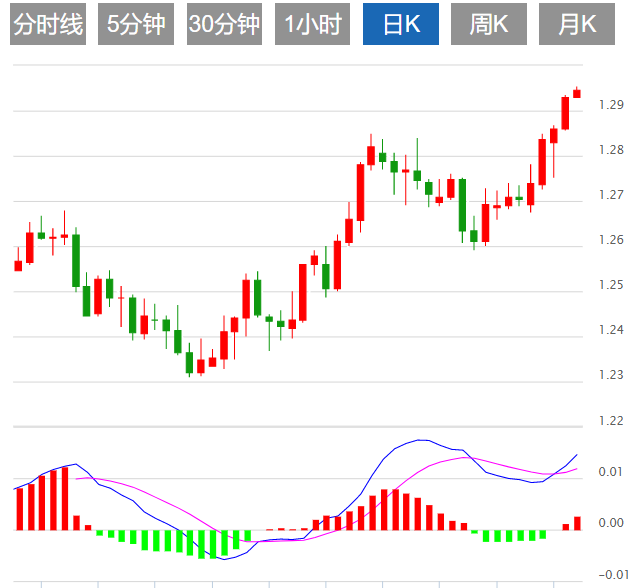The height and width of the screenshot is (588, 638).
Task: Select the 30分钟 interval tab
Action: click(224, 24)
